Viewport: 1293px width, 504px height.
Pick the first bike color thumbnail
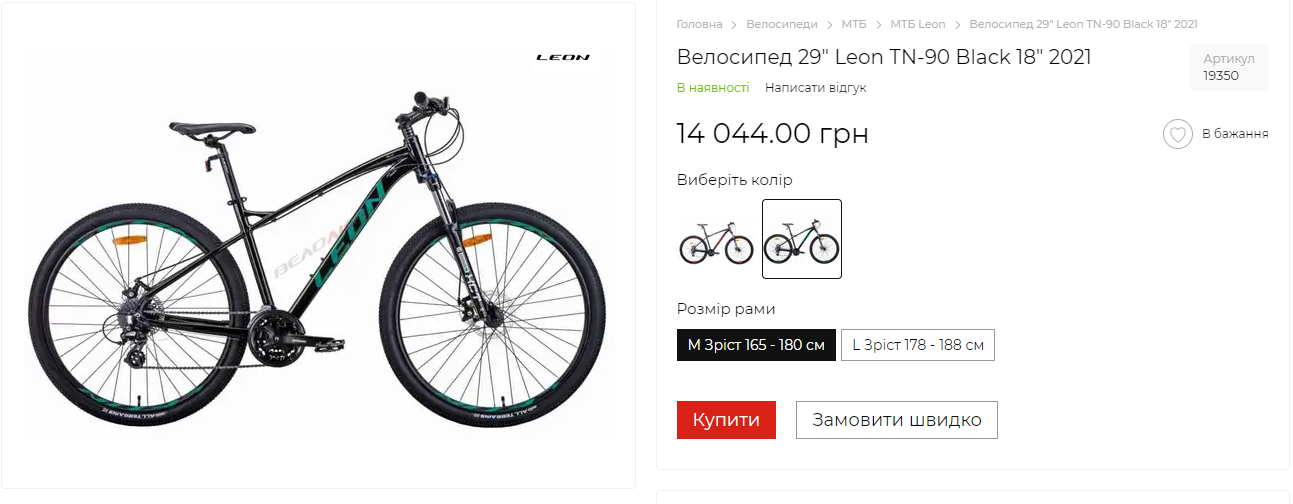tap(716, 240)
